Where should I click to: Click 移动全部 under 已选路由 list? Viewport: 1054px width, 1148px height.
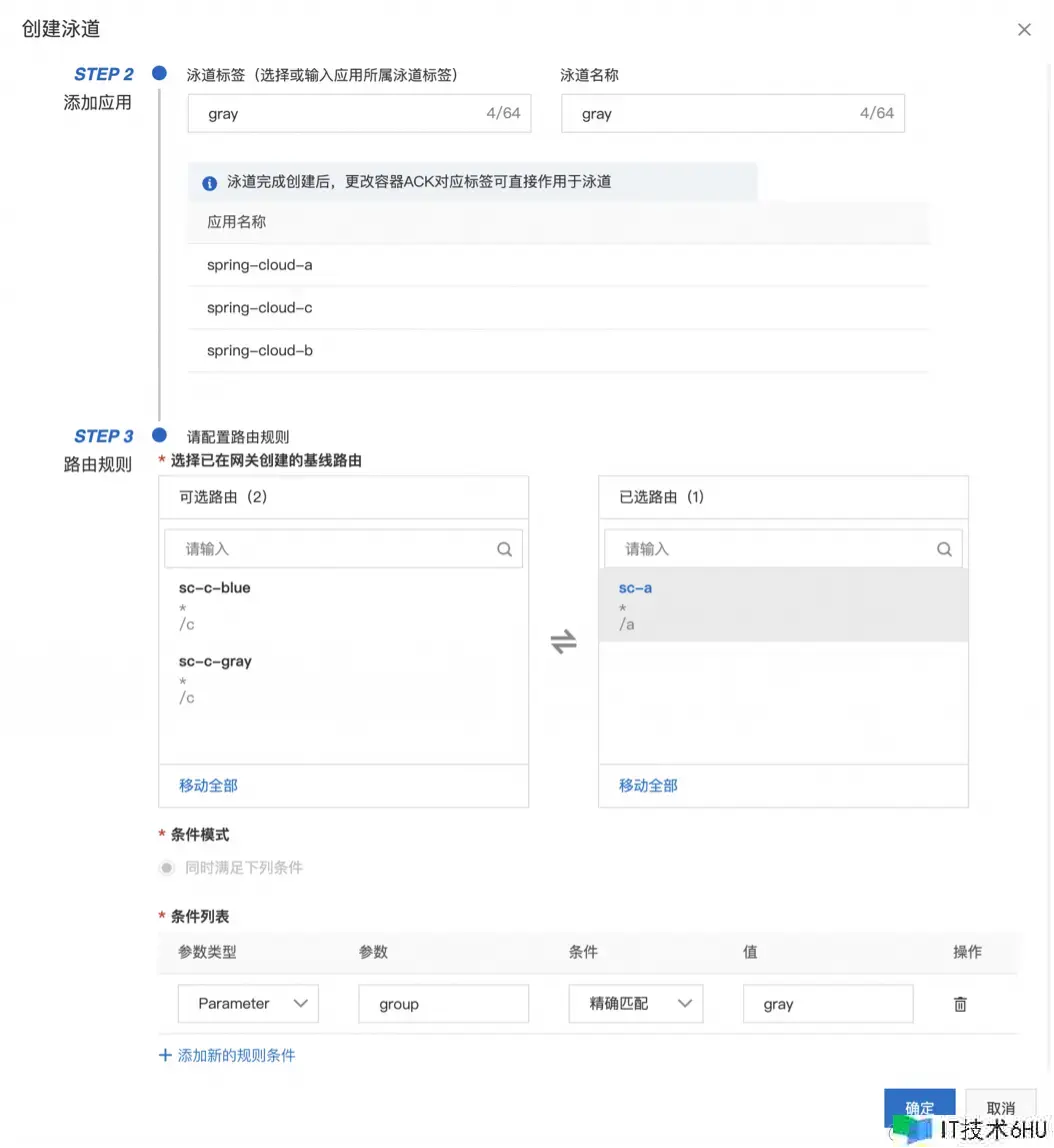[x=648, y=786]
